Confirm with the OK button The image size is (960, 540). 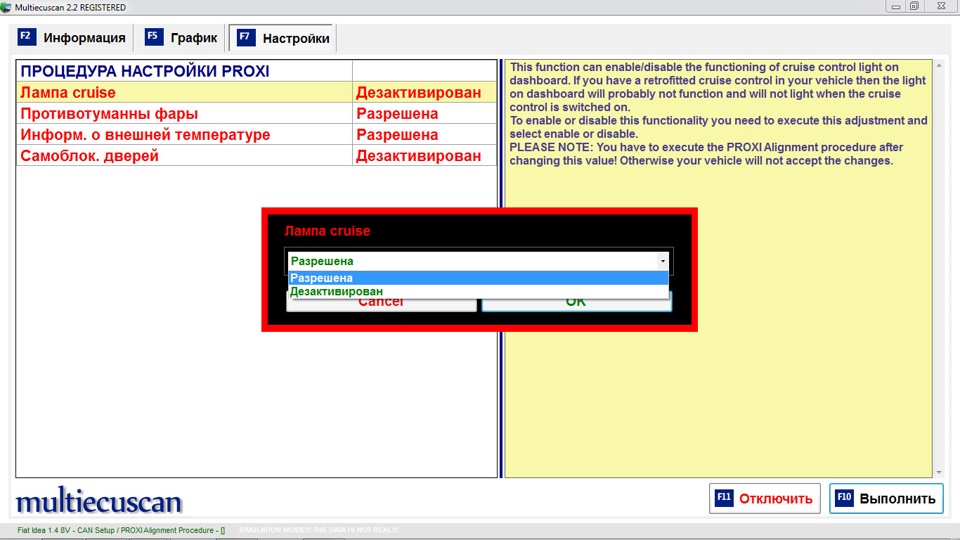(x=576, y=304)
